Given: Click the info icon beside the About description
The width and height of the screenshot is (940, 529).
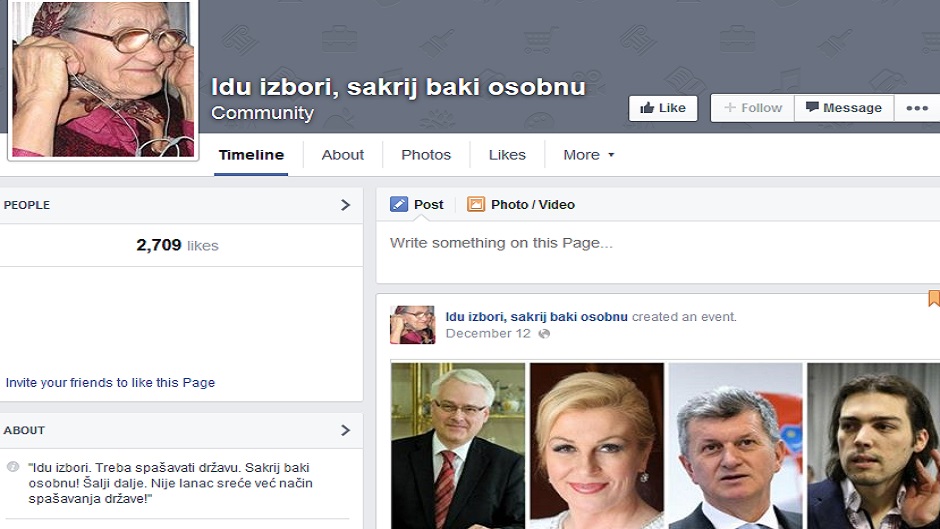Looking at the screenshot, I should [x=13, y=467].
